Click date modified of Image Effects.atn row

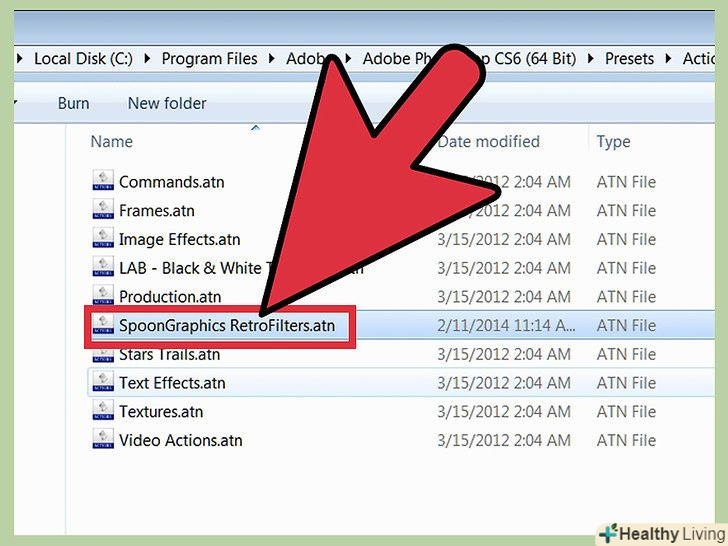(x=504, y=240)
